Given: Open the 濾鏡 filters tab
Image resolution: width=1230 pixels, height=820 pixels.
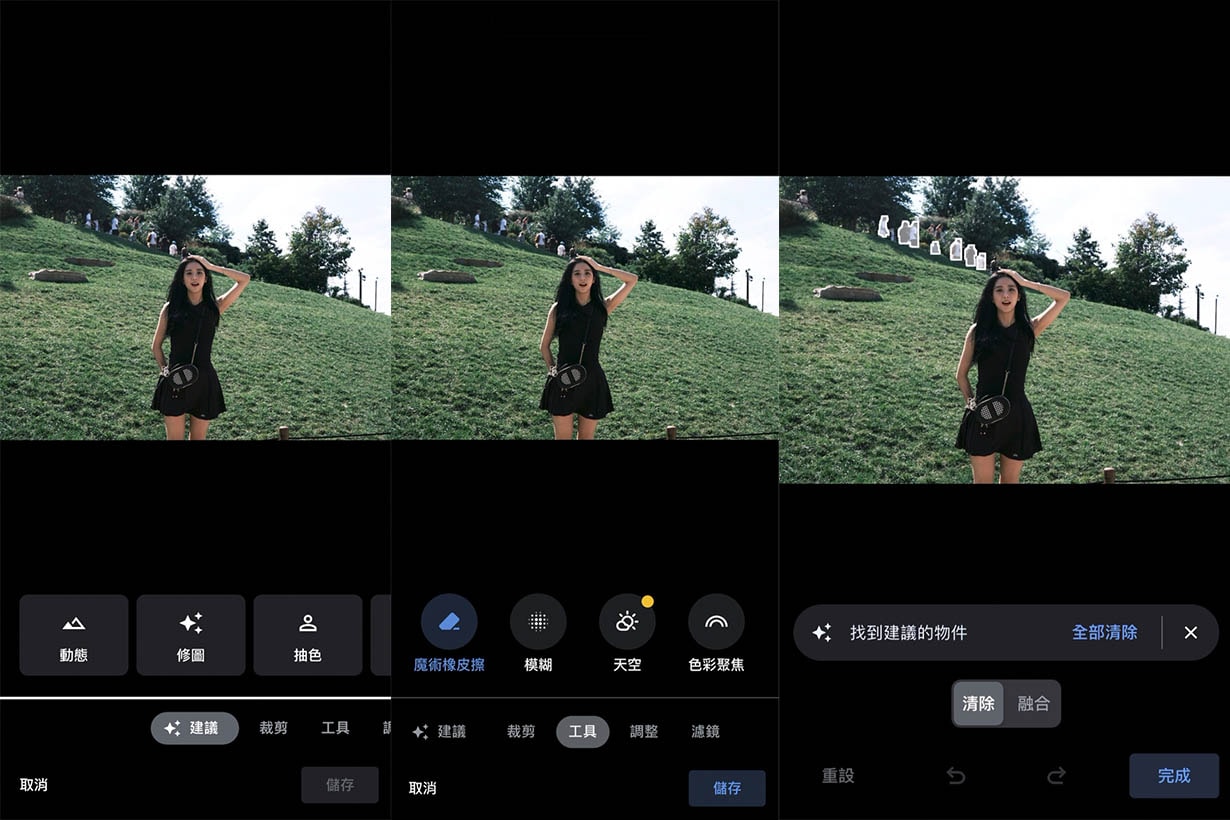Looking at the screenshot, I should 705,731.
